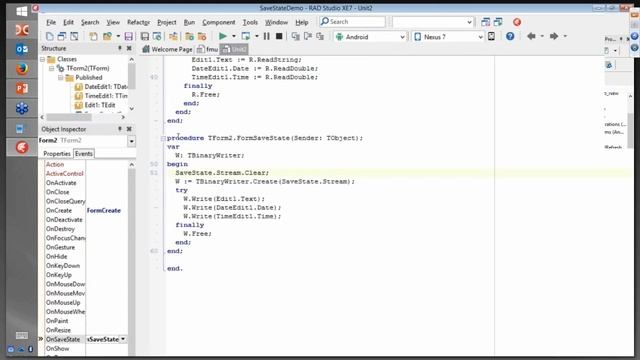Click the Windows Start button

click(x=22, y=11)
